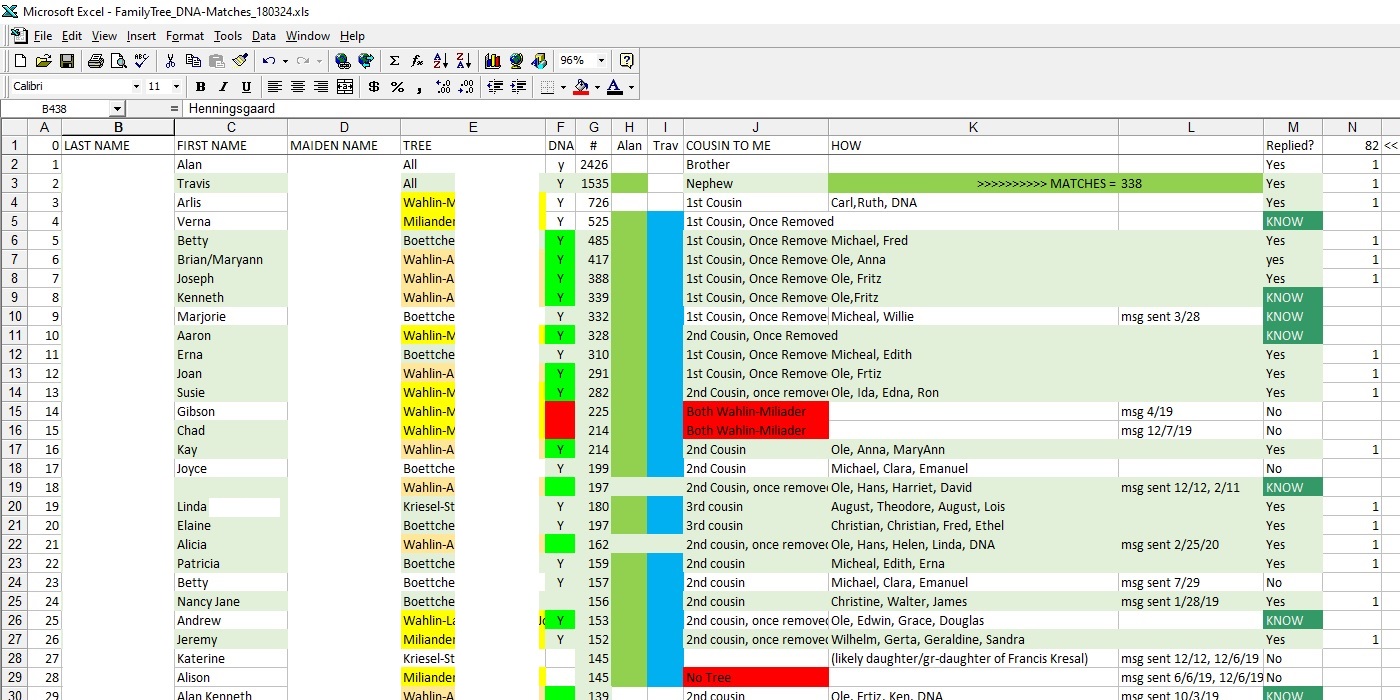Click the Fill Color paint bucket
1400x700 pixels.
(581, 87)
